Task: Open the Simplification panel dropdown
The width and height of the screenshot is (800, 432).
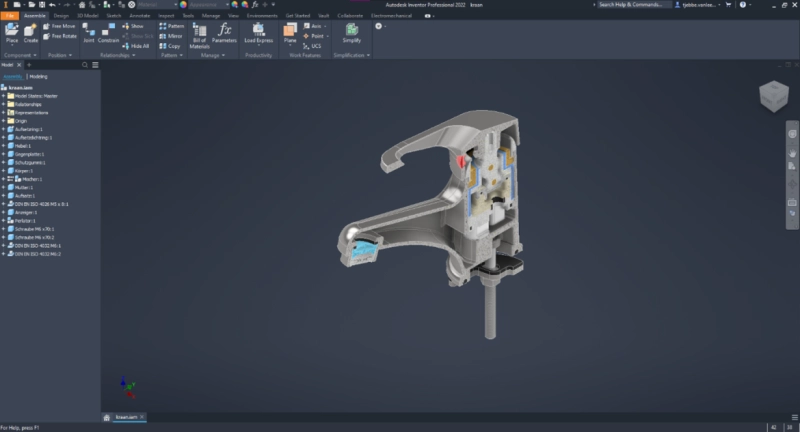Action: point(352,55)
